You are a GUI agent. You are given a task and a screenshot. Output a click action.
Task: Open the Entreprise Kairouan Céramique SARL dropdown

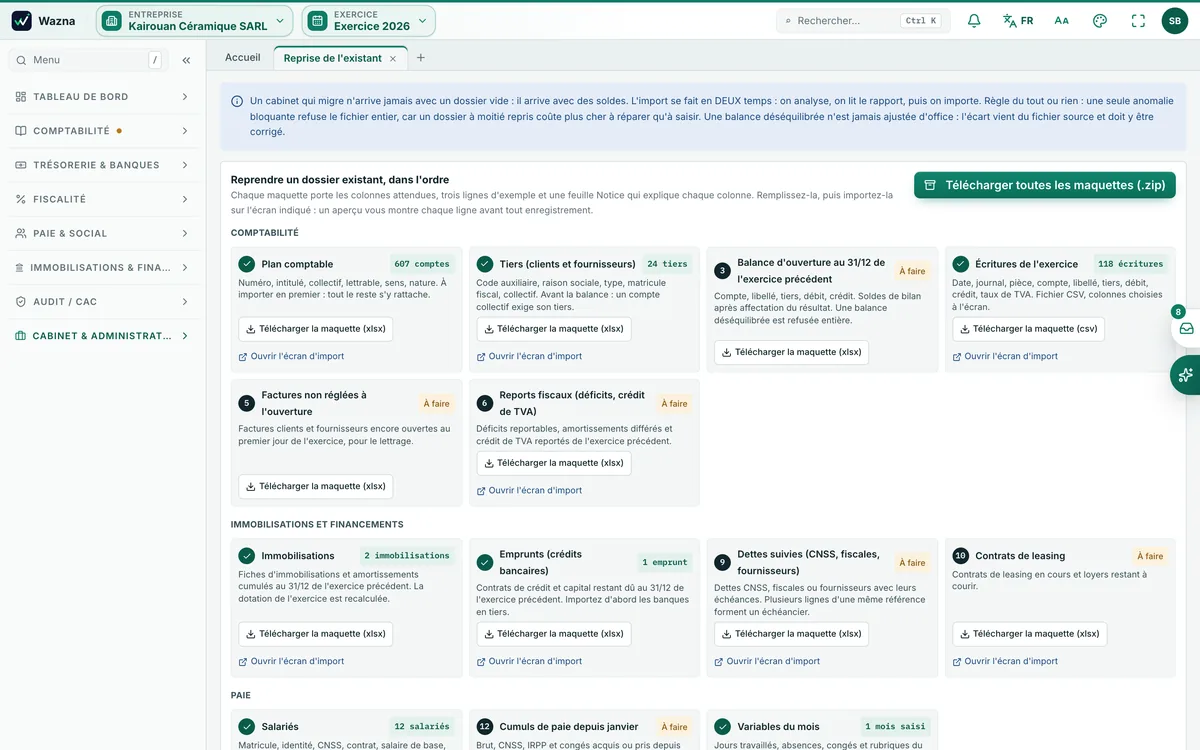195,21
